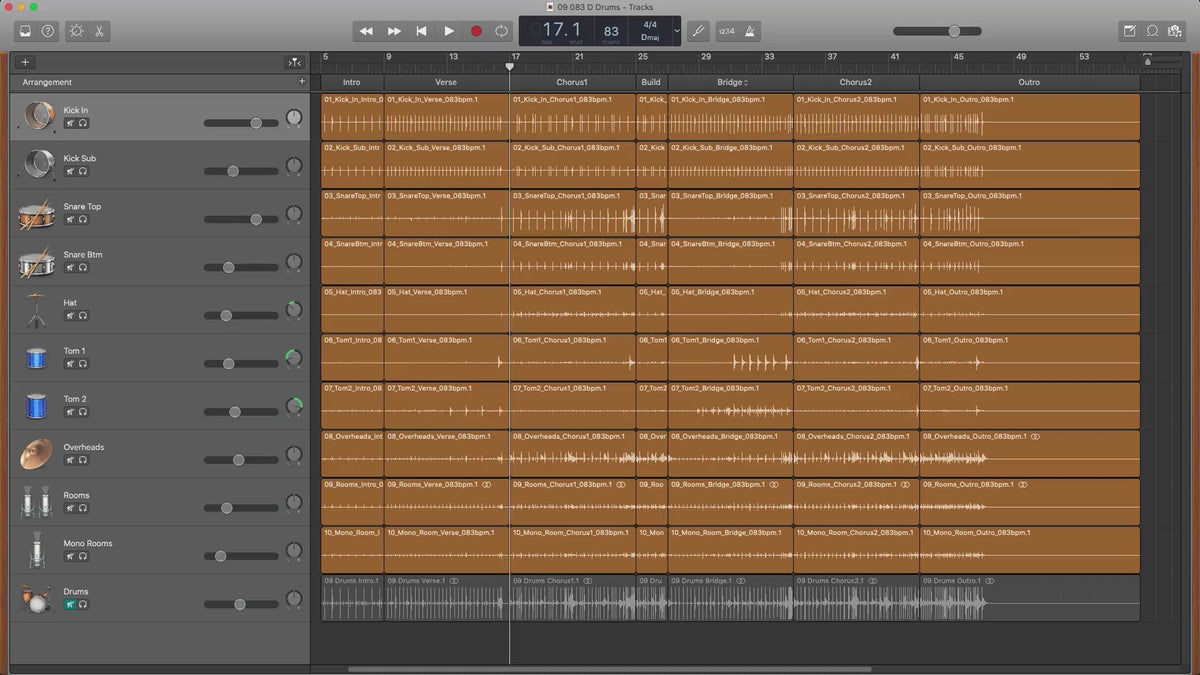
Task: Show the Smart Controls panel
Action: (x=76, y=31)
